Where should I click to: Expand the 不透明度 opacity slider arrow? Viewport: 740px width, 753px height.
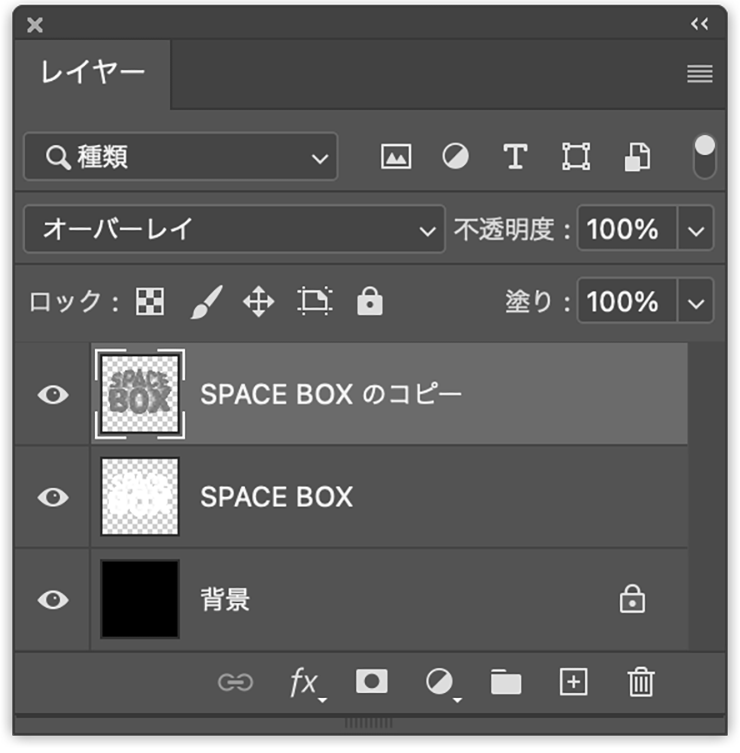pos(697,230)
